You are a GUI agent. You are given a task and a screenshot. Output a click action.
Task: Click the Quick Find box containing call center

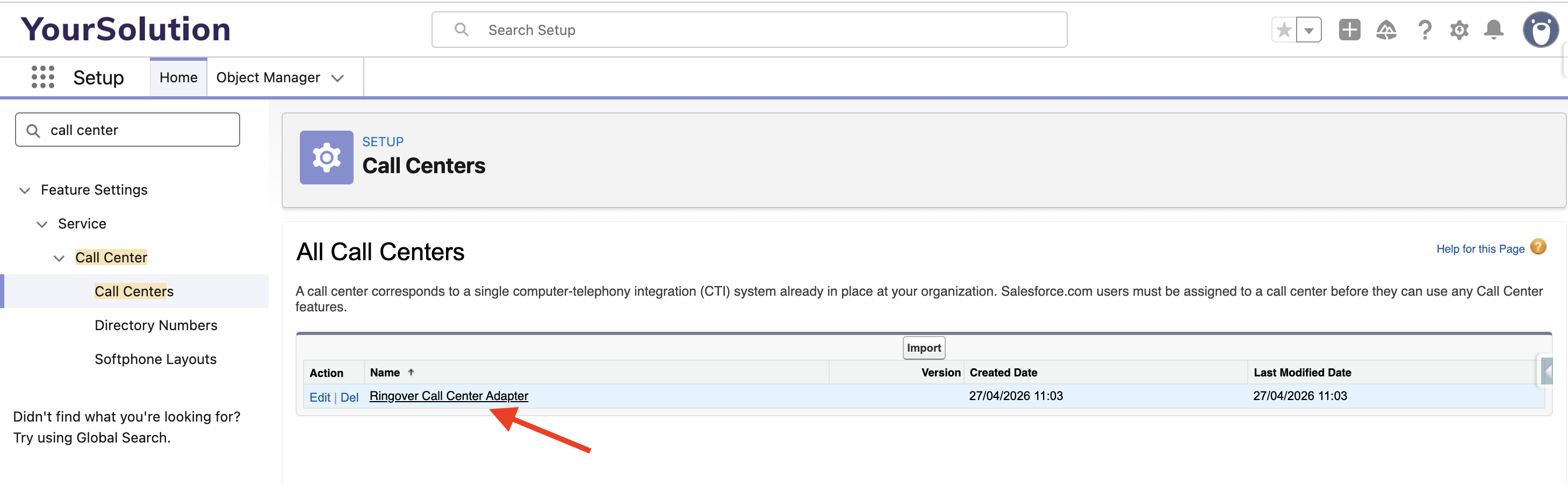127,130
